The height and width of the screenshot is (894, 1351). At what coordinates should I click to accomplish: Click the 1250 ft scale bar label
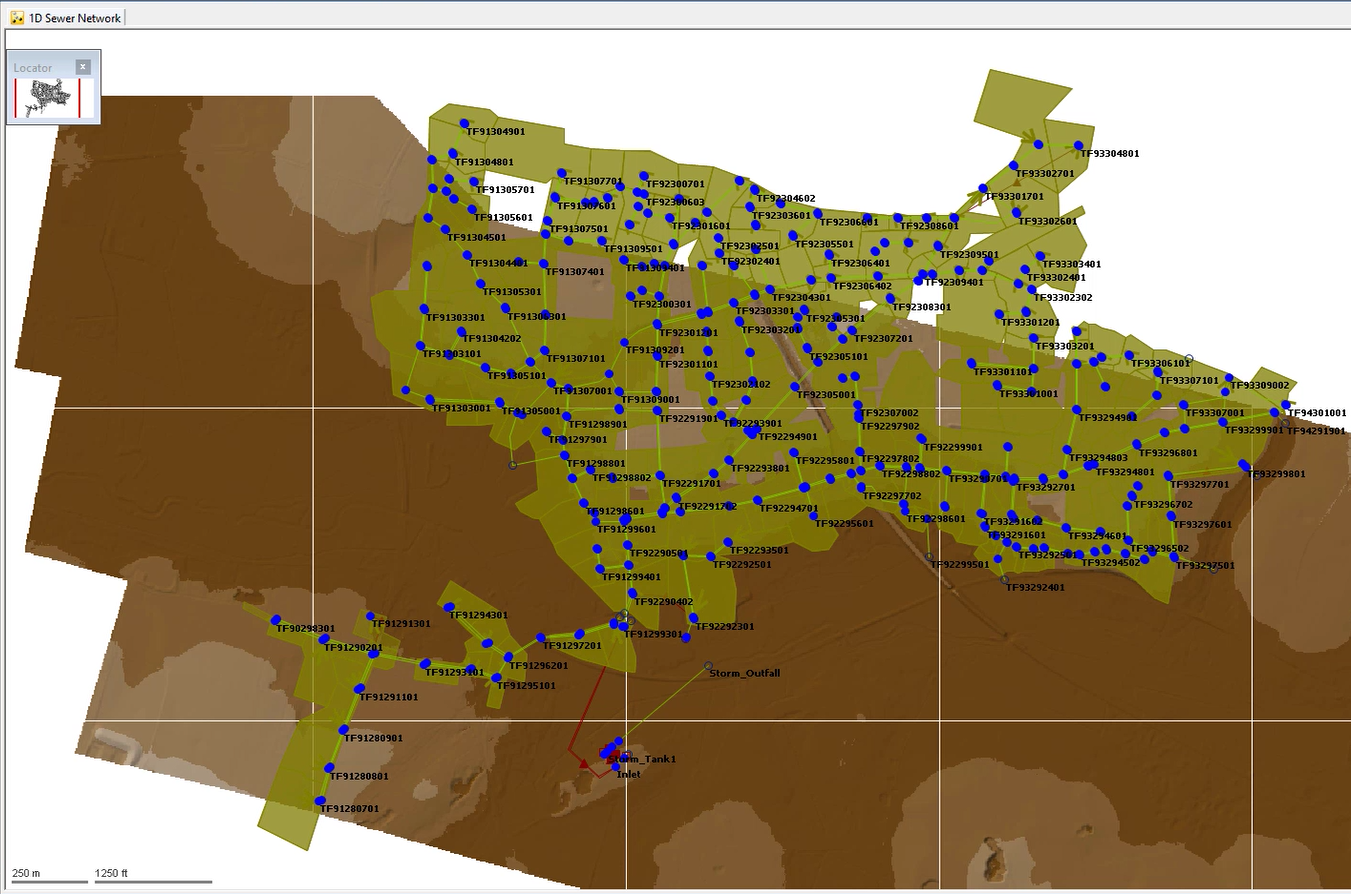111,873
